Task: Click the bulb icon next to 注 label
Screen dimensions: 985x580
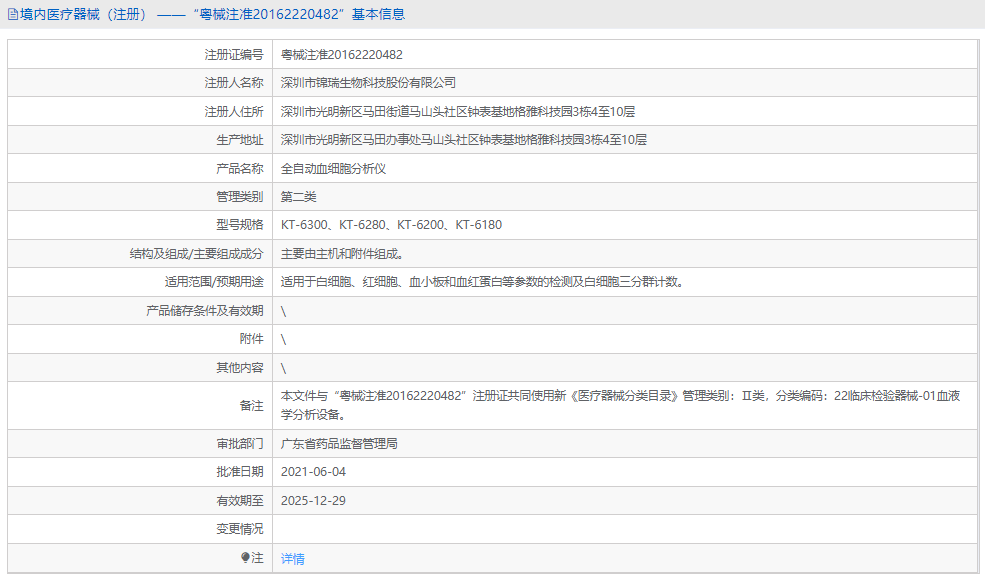Action: [245, 557]
